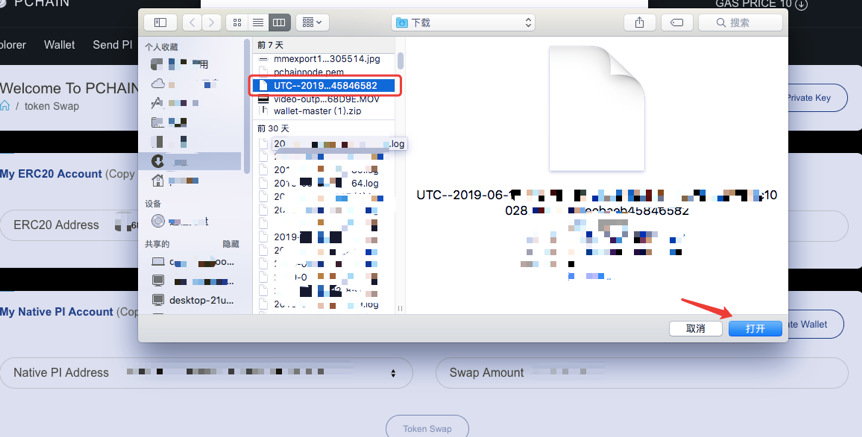
Task: Open the Wallet menu on PCHAIN page
Action: (x=59, y=45)
